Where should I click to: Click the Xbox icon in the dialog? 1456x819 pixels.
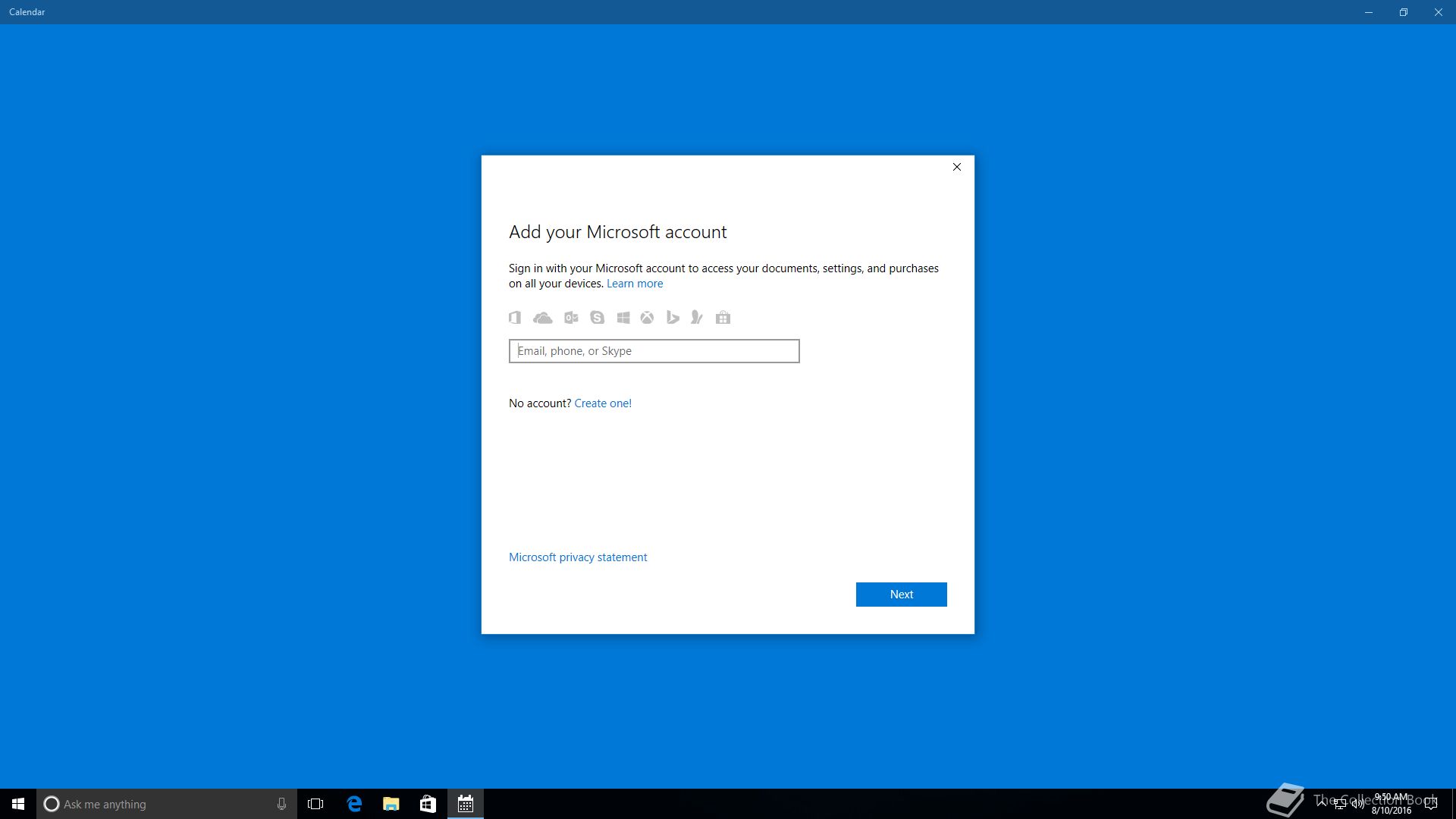coord(647,318)
